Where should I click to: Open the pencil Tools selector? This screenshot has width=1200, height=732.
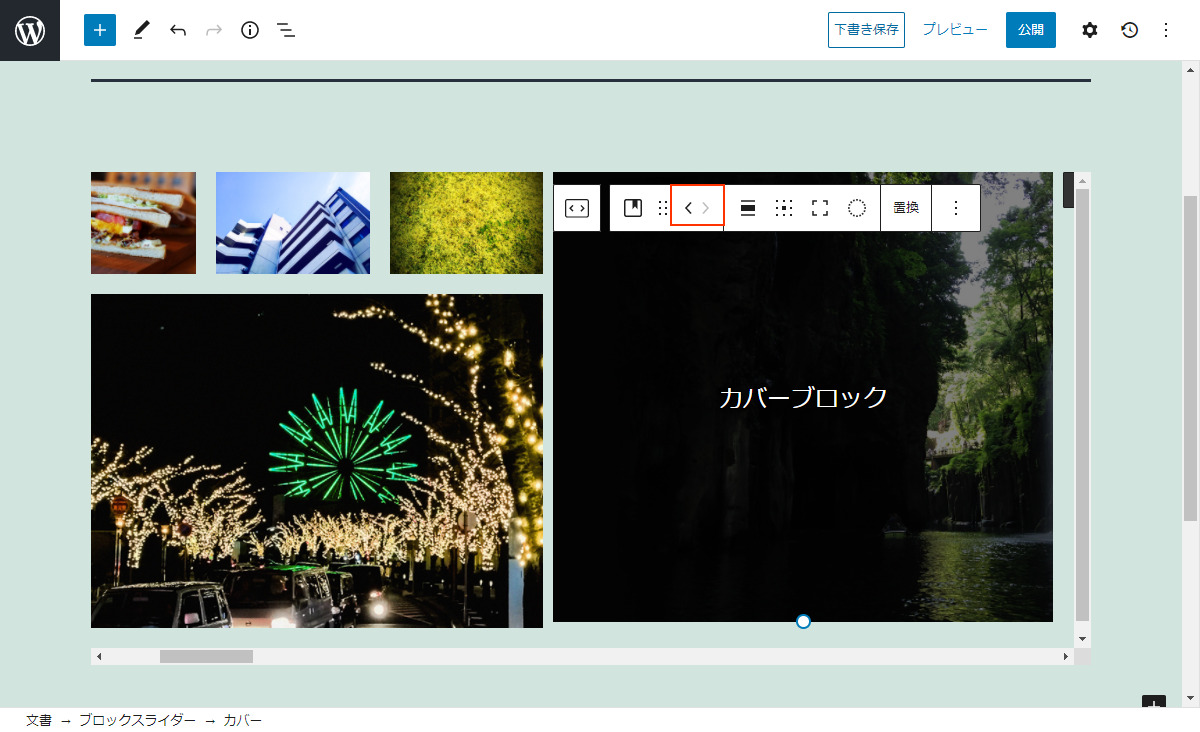[141, 30]
